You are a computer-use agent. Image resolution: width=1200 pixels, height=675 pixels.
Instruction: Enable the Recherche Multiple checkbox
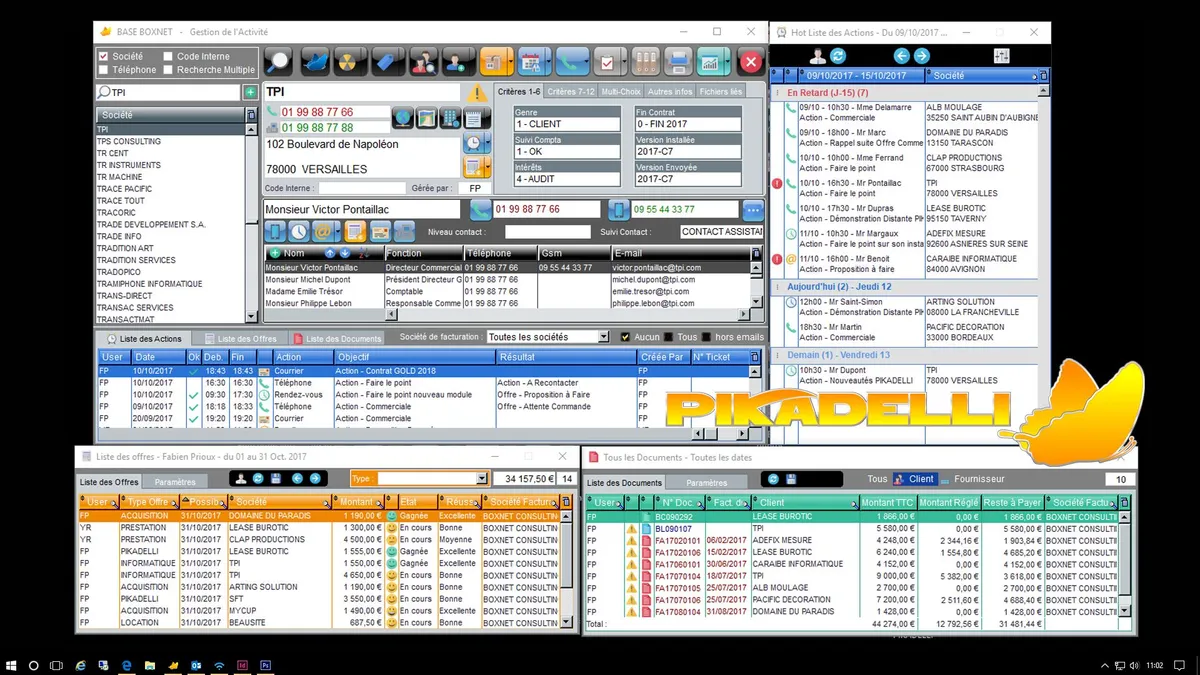(x=168, y=70)
